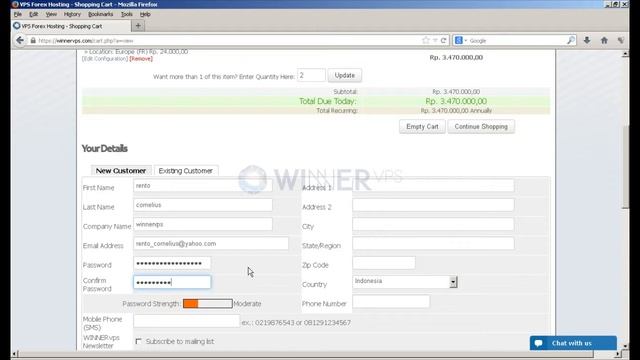Click the Your Details heading
The width and height of the screenshot is (640, 360).
click(x=104, y=149)
